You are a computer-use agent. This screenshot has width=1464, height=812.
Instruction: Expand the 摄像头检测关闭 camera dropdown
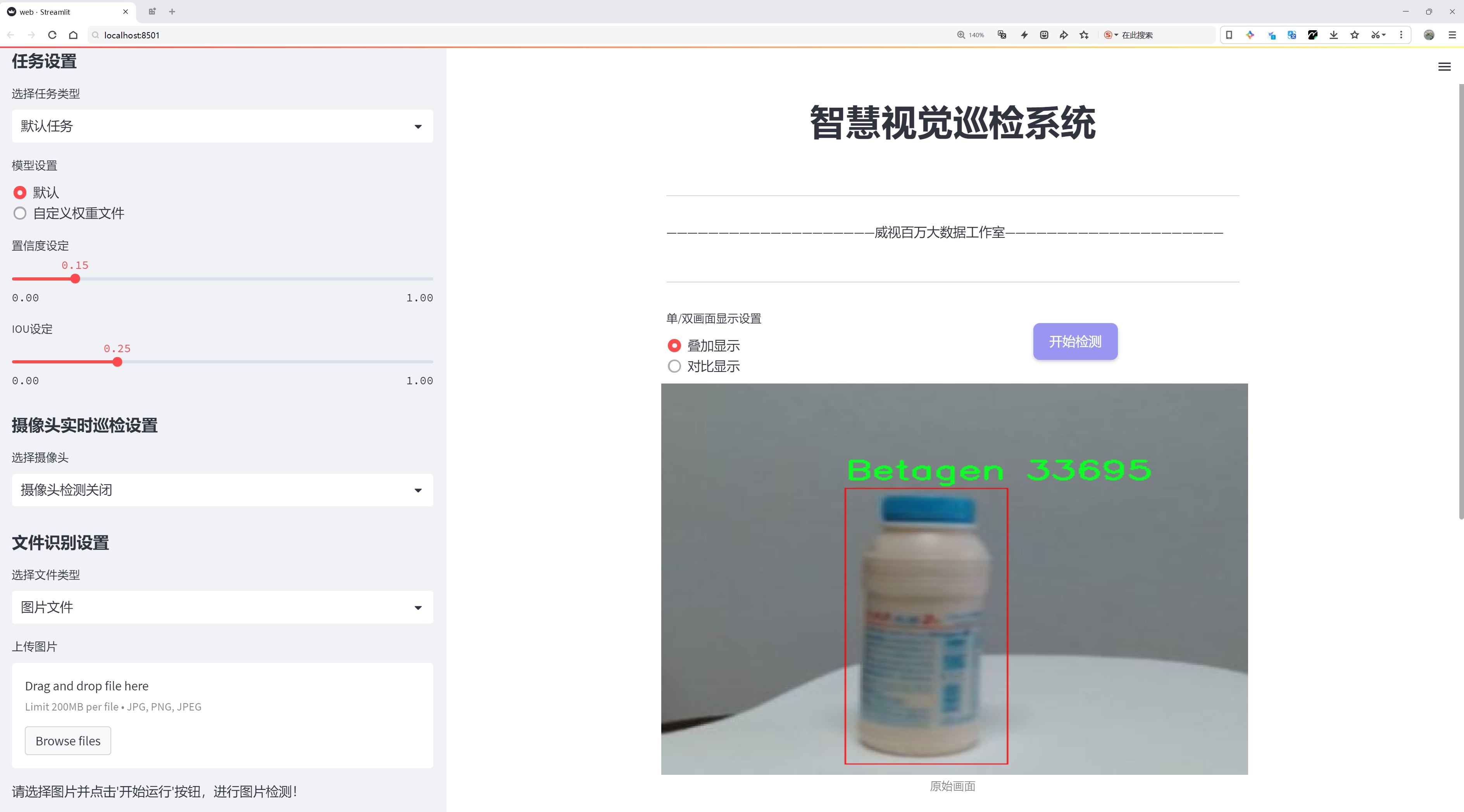coord(222,490)
